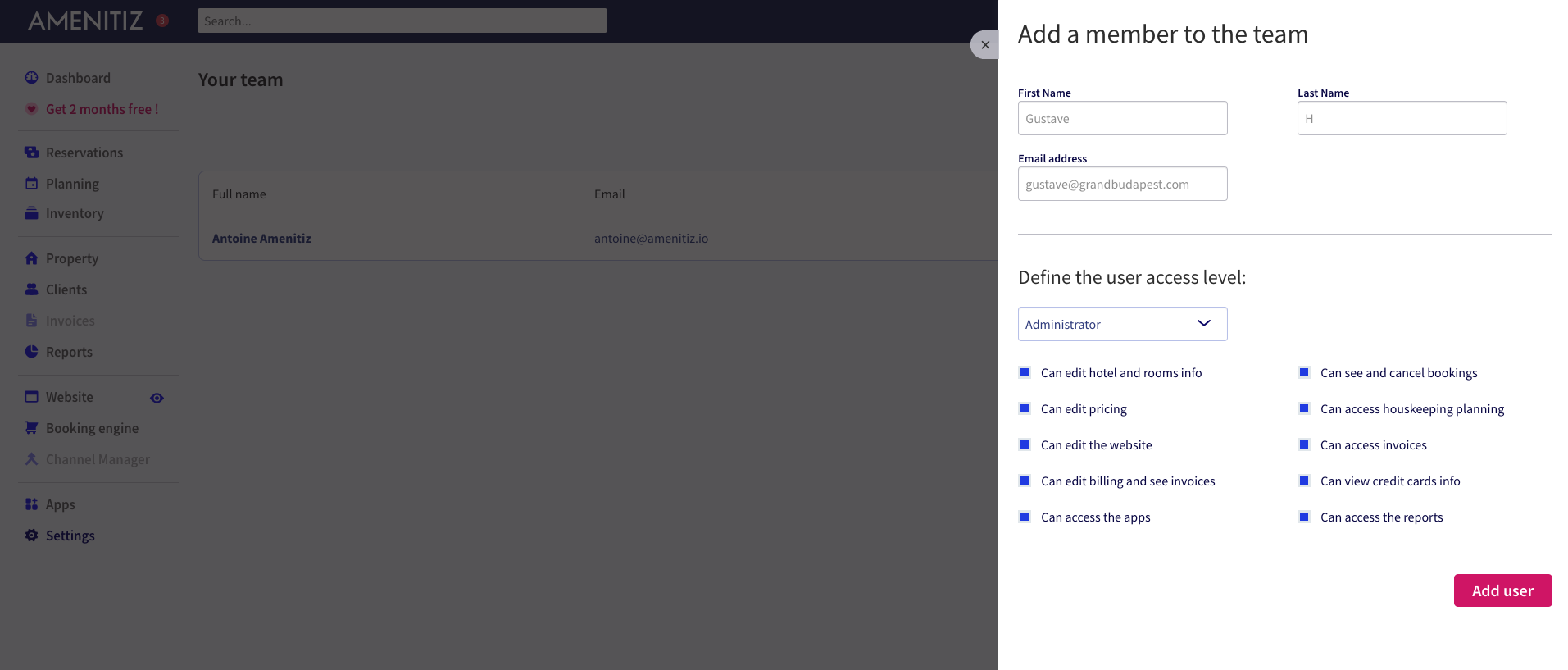Viewport: 1568px width, 670px height.
Task: Click the Settings gear icon
Action: pos(31,536)
